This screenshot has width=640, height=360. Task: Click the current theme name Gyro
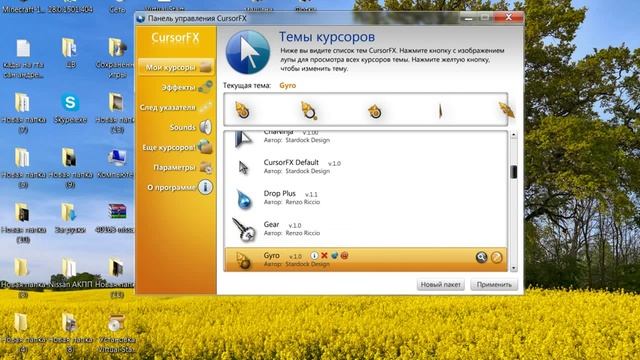288,85
